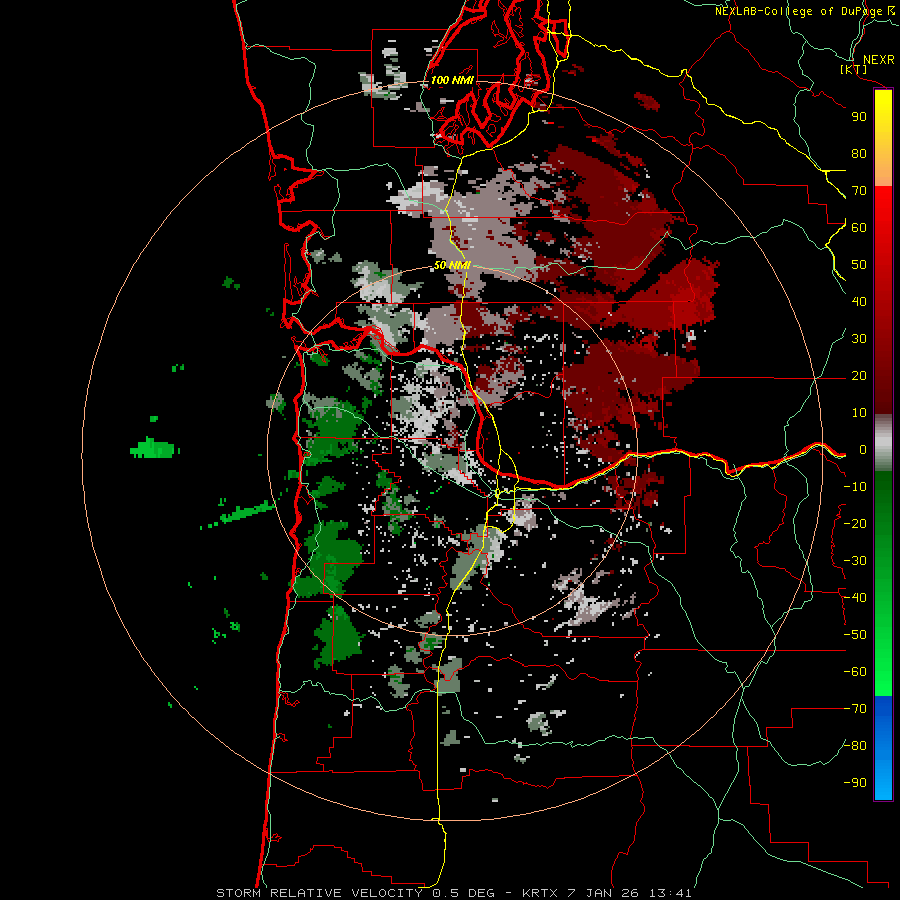Select the "7 JAN 26" date in caption
The height and width of the screenshot is (900, 900).
coord(602,893)
